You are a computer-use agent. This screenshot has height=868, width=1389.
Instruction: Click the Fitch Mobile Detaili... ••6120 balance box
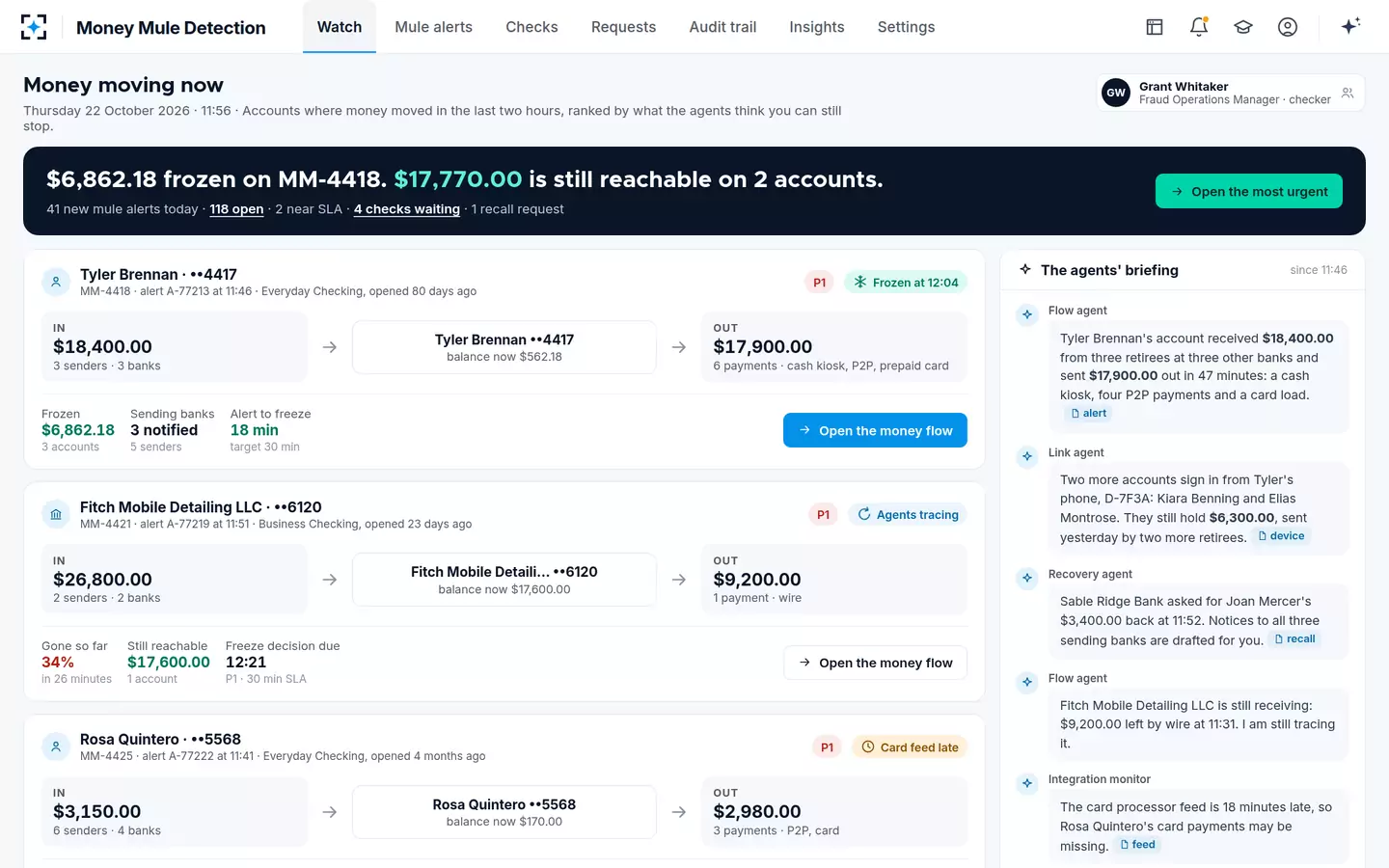[504, 580]
